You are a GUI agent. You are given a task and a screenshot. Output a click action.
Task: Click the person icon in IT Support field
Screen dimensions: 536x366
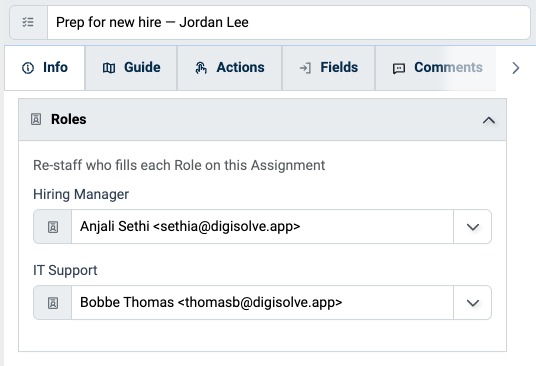(x=53, y=303)
